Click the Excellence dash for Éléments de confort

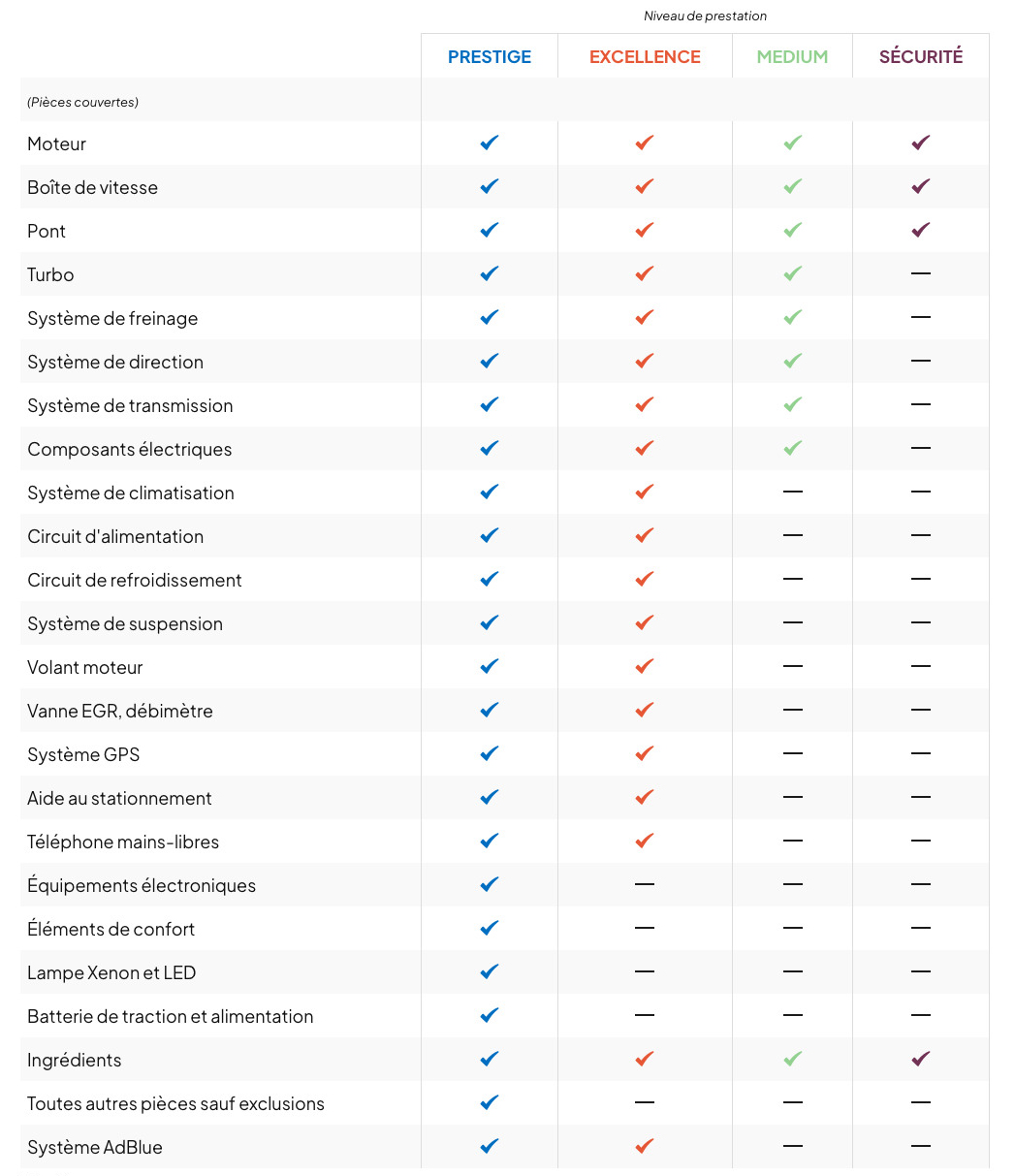tap(645, 928)
